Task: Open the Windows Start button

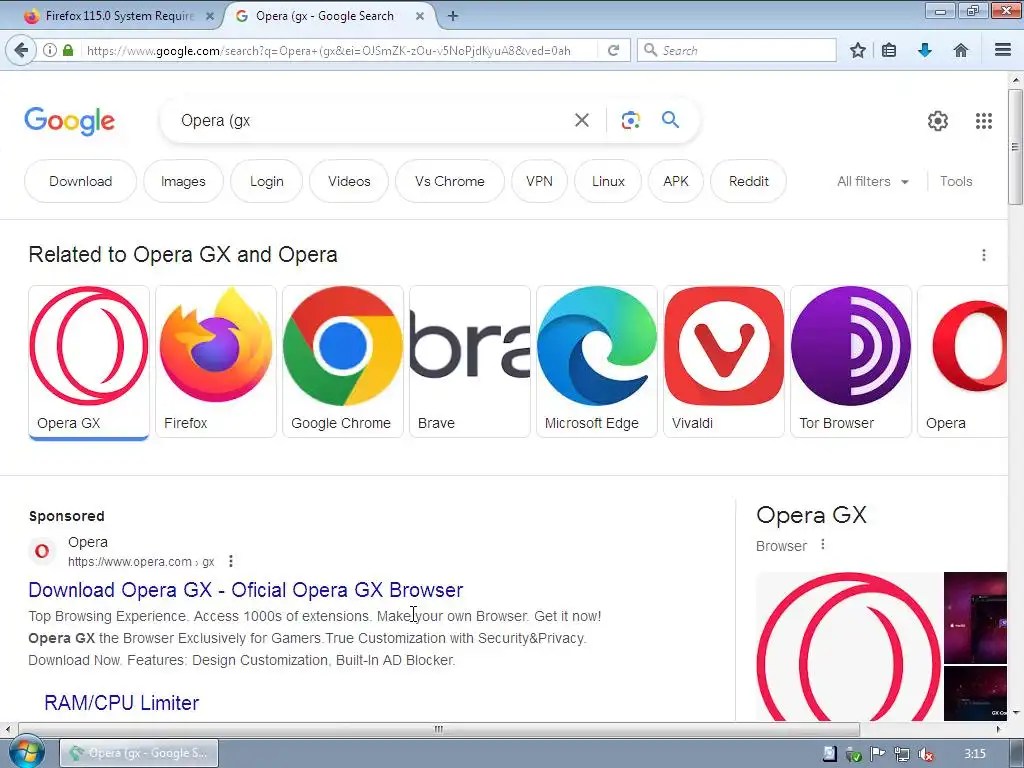Action: click(x=26, y=752)
